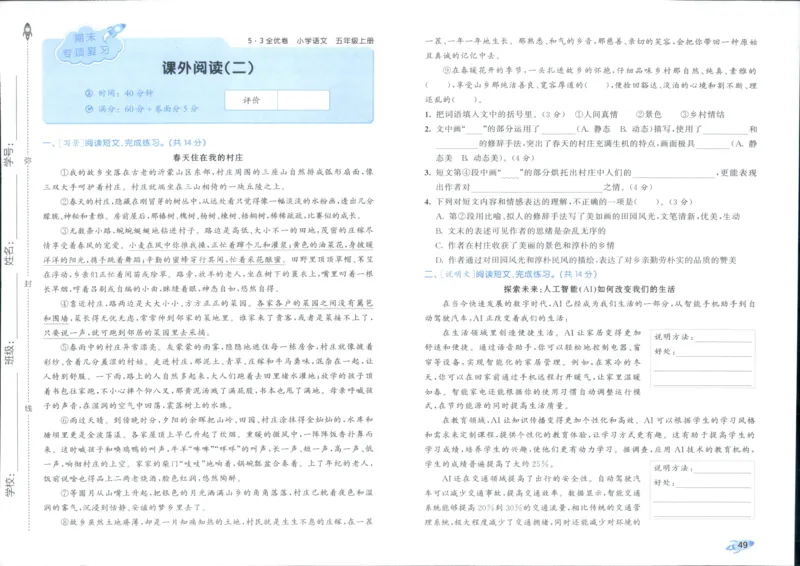Click paragraph ④ starting 靠近村庄
Screen dimensions: 800x566
coord(208,317)
